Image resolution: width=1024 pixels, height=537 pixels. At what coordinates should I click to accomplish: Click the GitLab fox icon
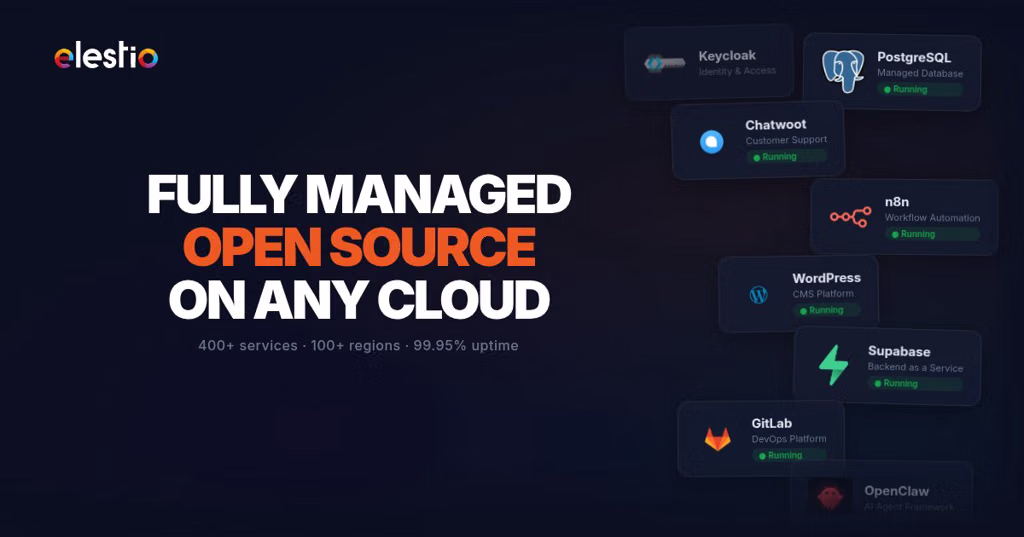coord(717,439)
